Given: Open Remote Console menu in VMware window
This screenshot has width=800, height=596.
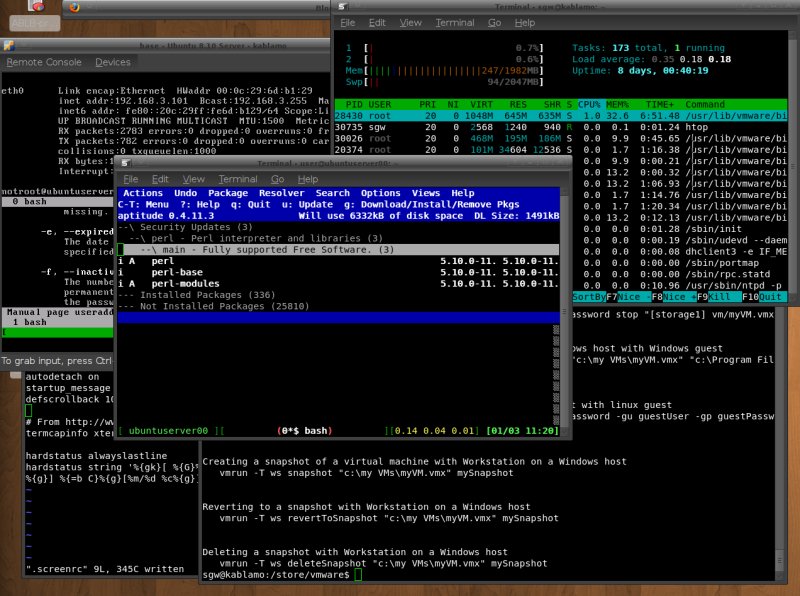Looking at the screenshot, I should tap(44, 62).
